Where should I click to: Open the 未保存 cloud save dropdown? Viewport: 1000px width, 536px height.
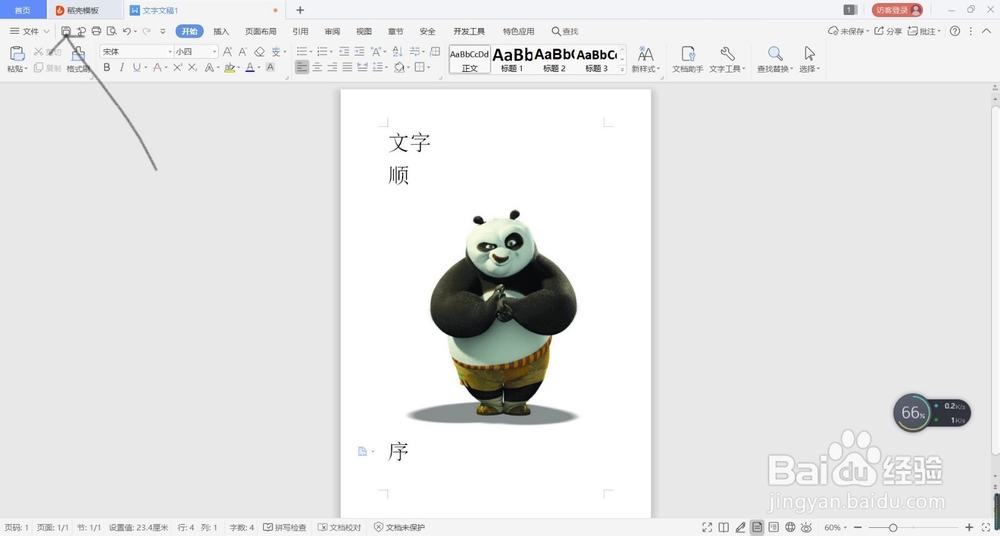[848, 31]
